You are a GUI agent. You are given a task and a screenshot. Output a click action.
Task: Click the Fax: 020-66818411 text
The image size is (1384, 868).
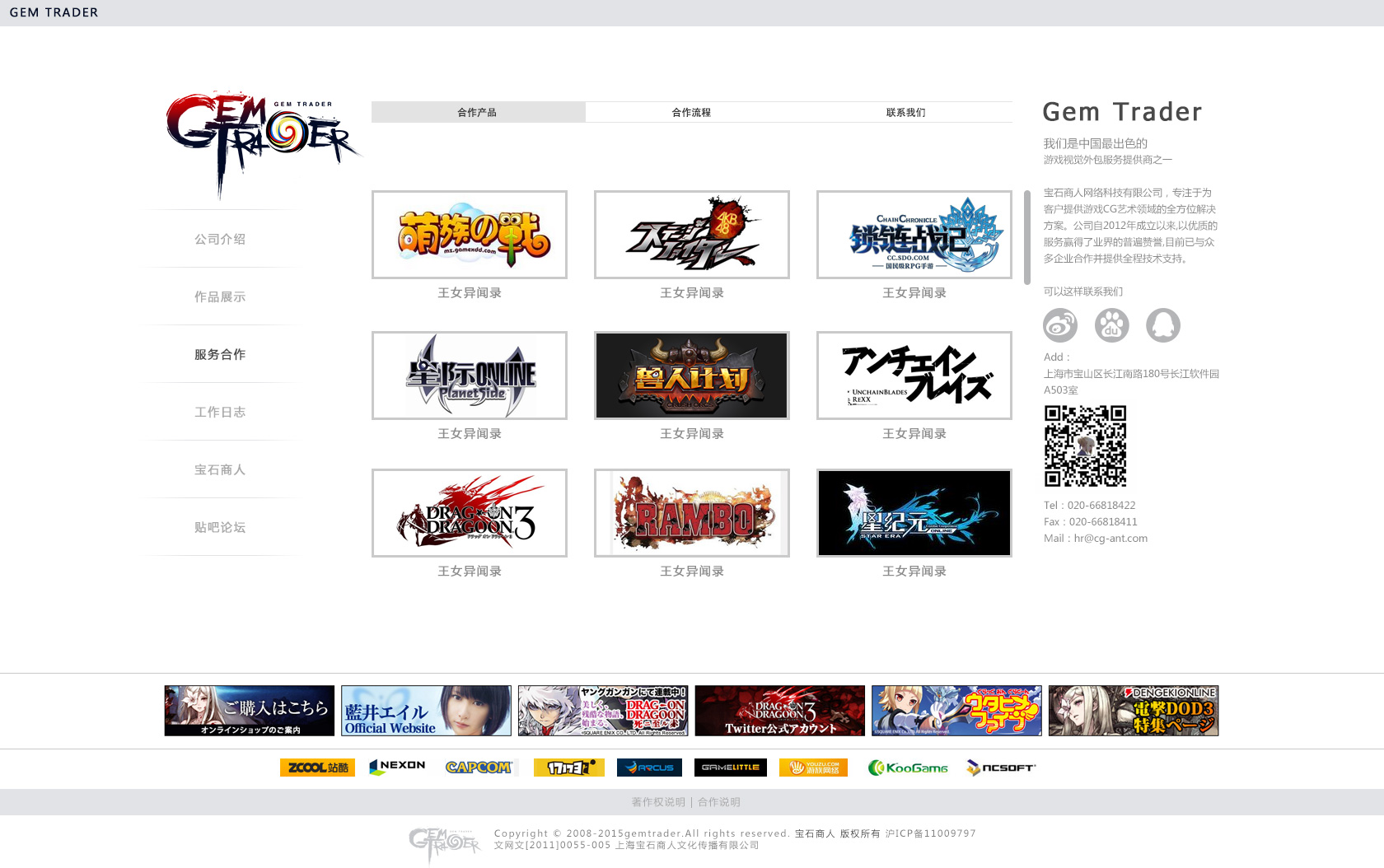(1091, 522)
